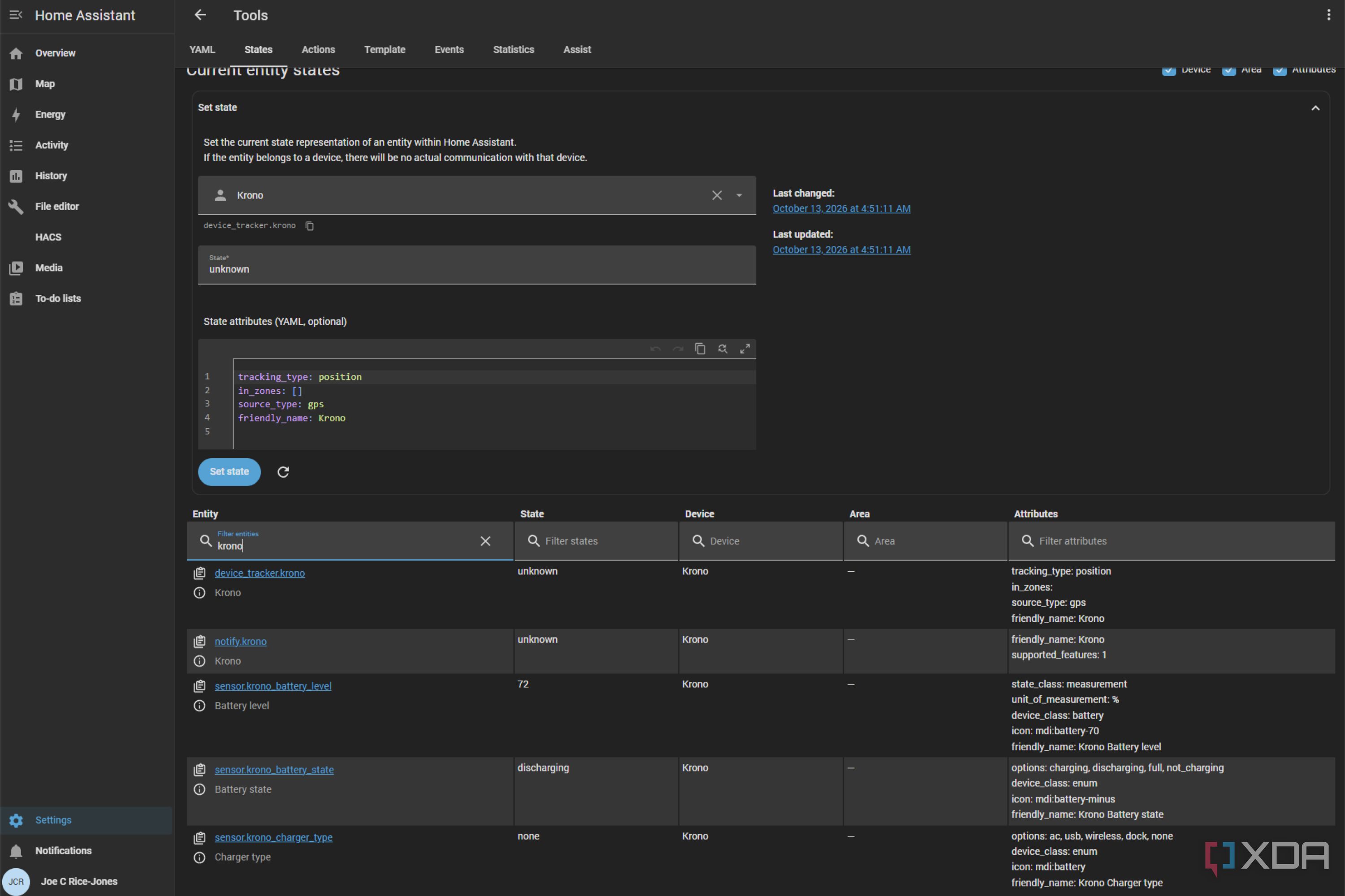1345x896 pixels.
Task: Focus the Device filter field
Action: [x=761, y=541]
